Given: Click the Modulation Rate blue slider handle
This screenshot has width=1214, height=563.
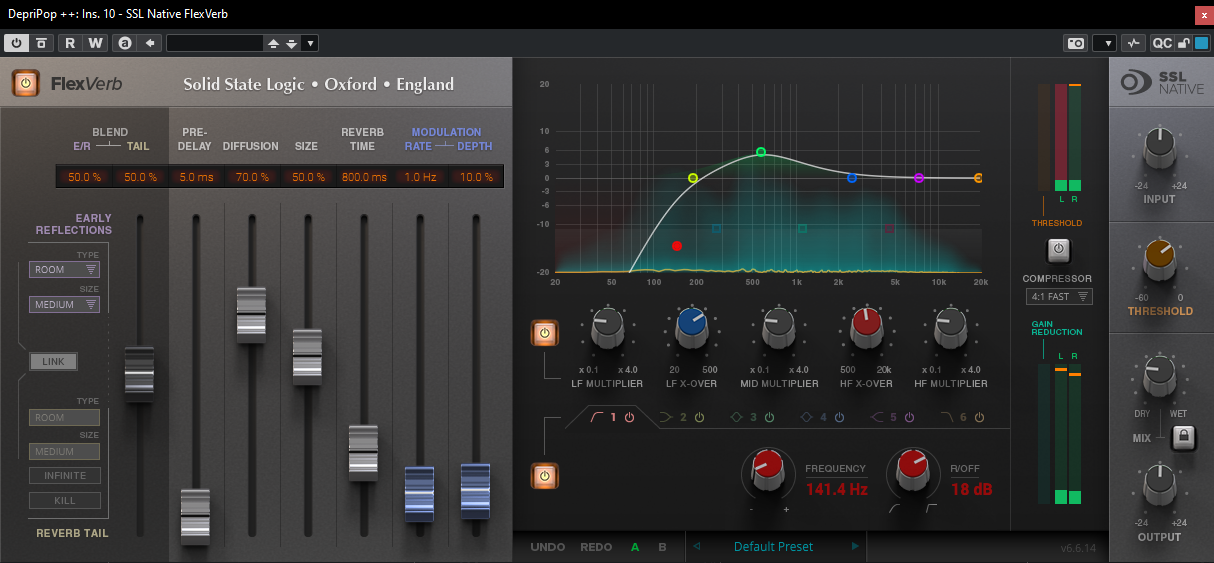Looking at the screenshot, I should (420, 494).
